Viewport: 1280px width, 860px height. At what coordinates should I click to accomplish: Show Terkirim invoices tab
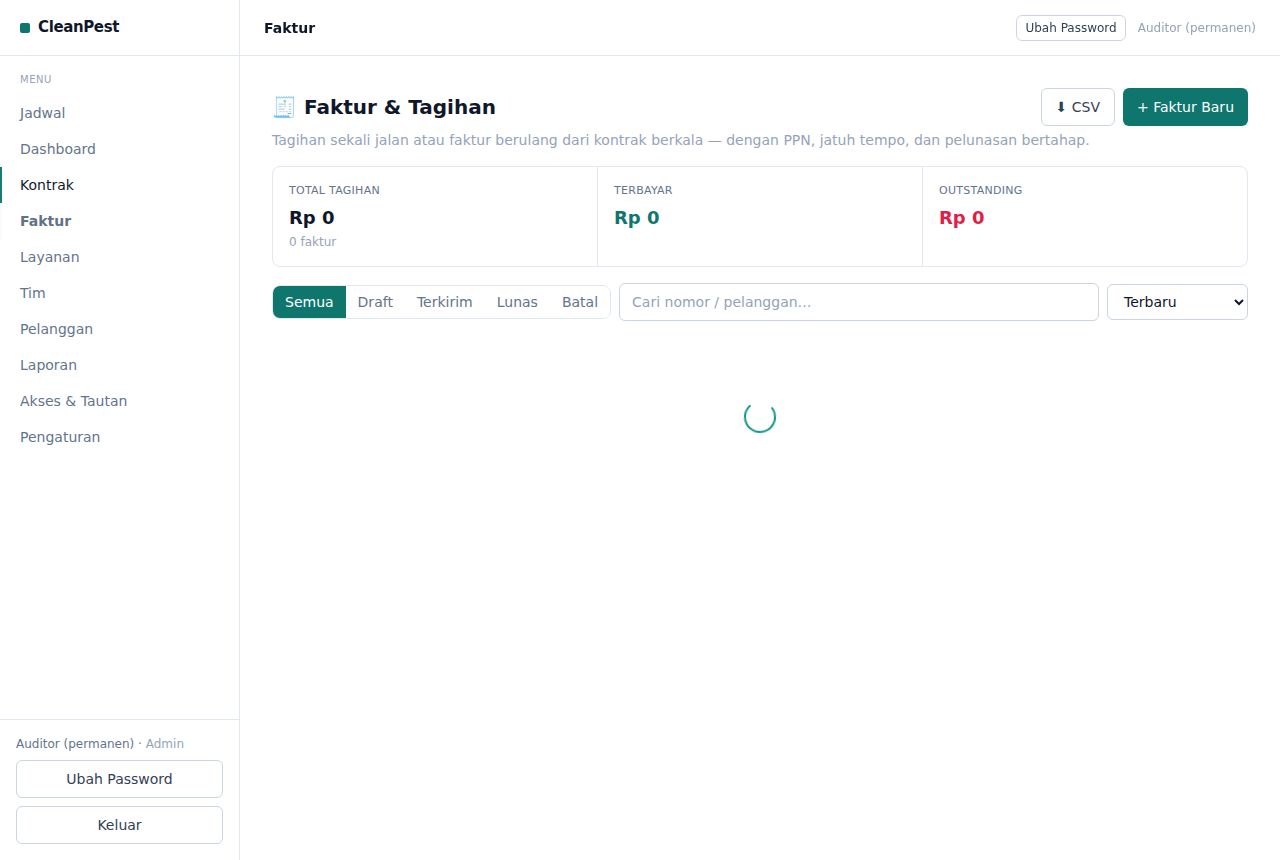click(x=445, y=302)
